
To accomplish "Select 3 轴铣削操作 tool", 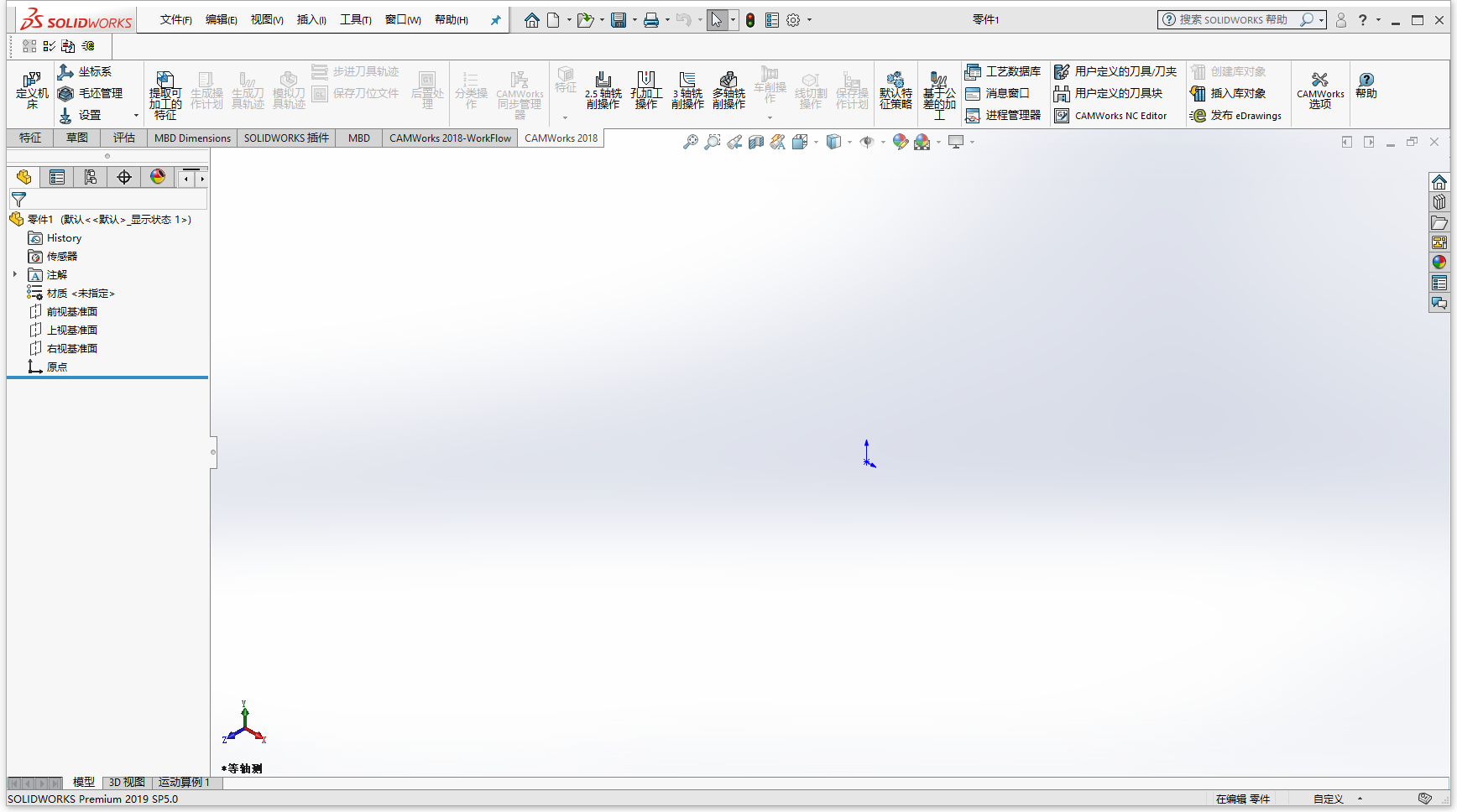I will click(x=687, y=90).
